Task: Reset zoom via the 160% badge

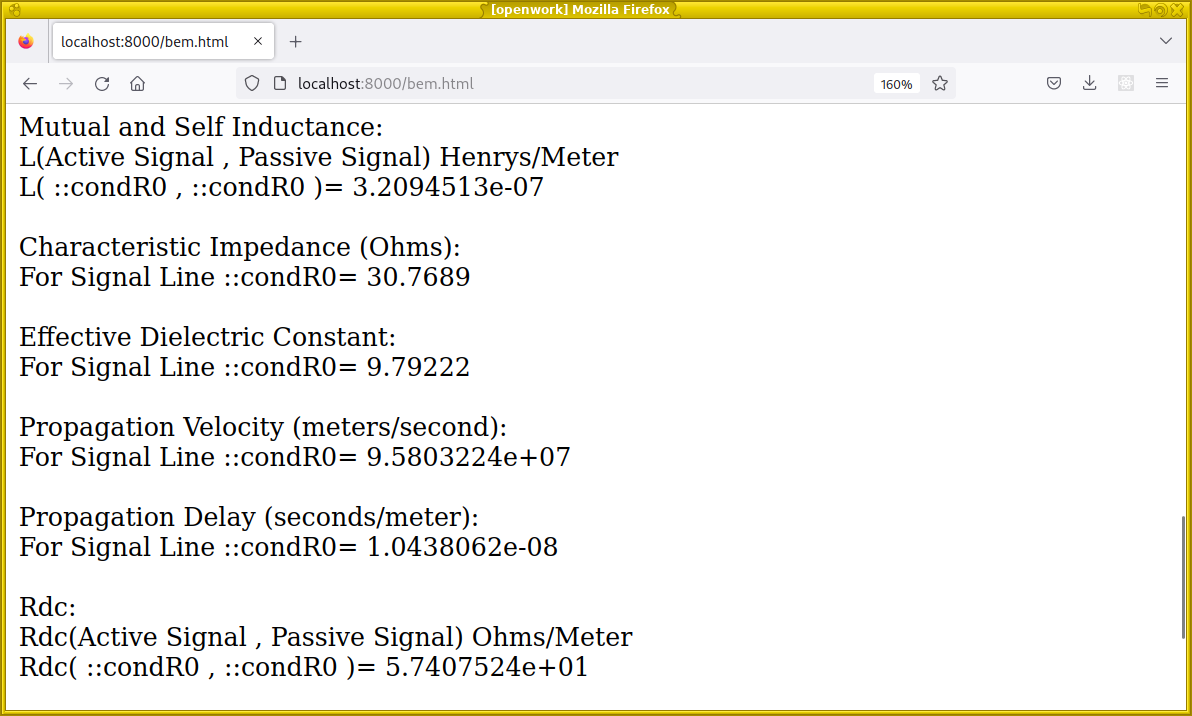Action: (896, 84)
